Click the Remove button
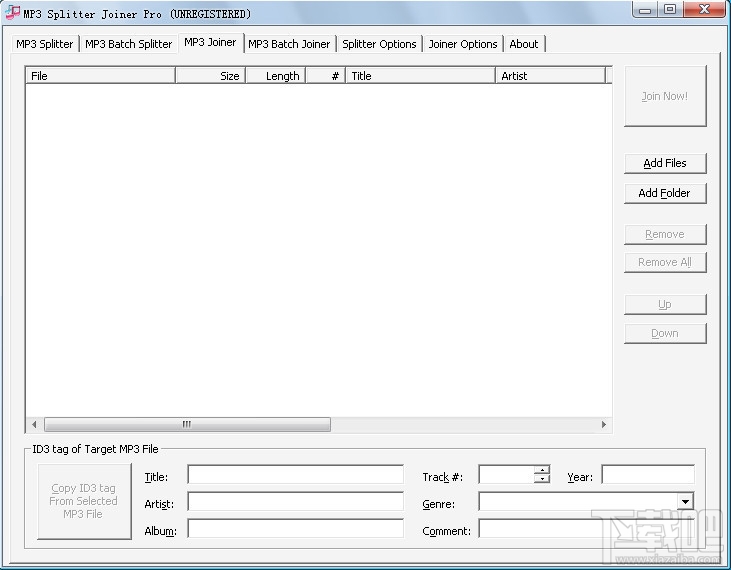 (665, 234)
